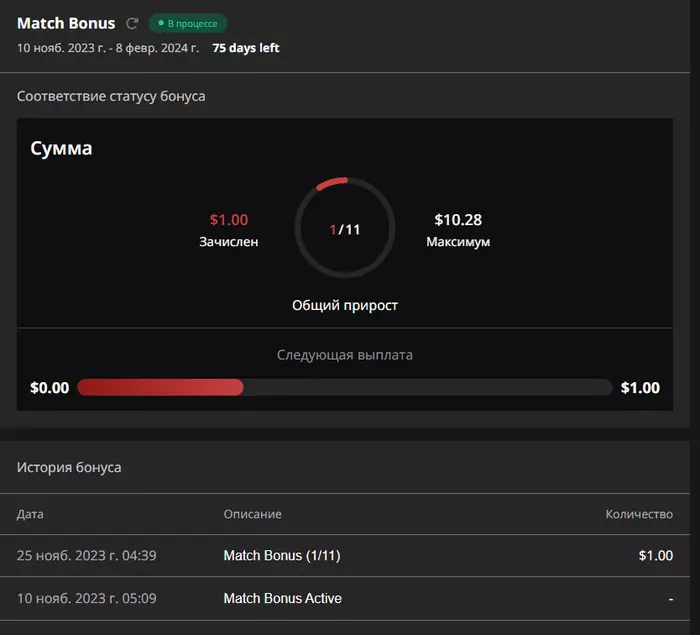
Task: Click the circular 1/11 progress ring
Action: pyautogui.click(x=344, y=229)
